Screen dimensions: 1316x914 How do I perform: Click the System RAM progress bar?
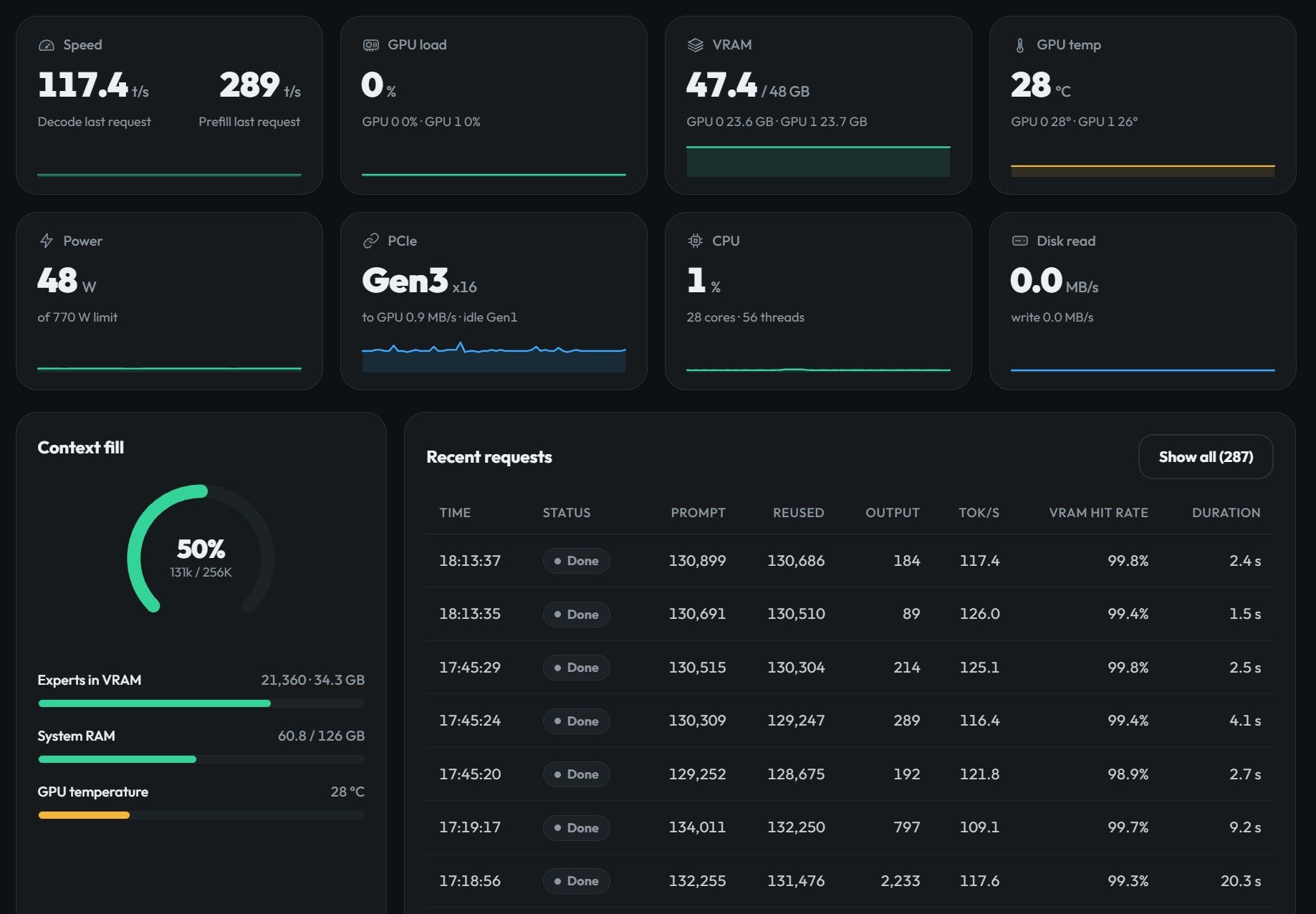pyautogui.click(x=201, y=759)
